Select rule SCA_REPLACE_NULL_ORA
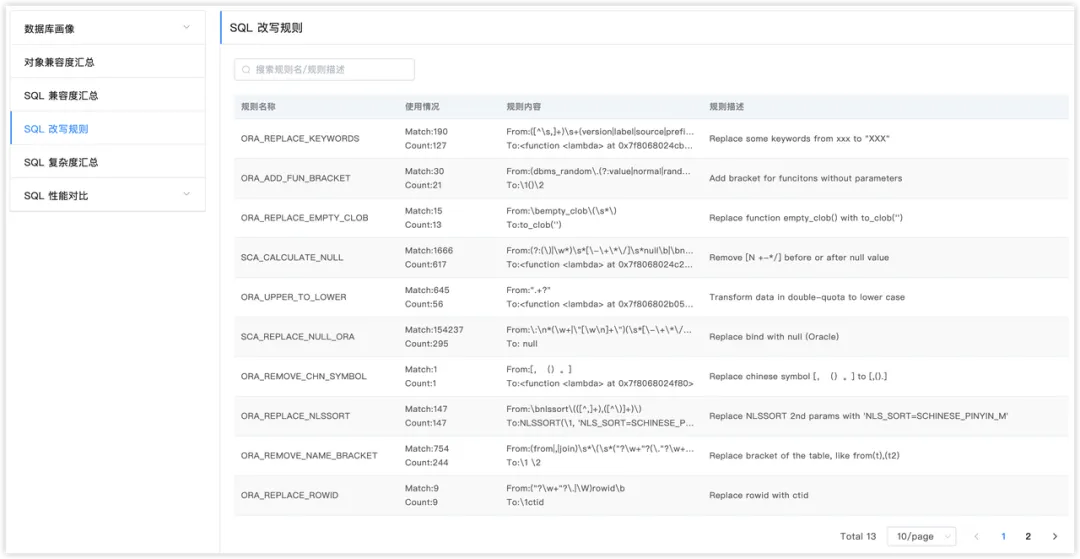Image resolution: width=1080 pixels, height=559 pixels. (298, 337)
